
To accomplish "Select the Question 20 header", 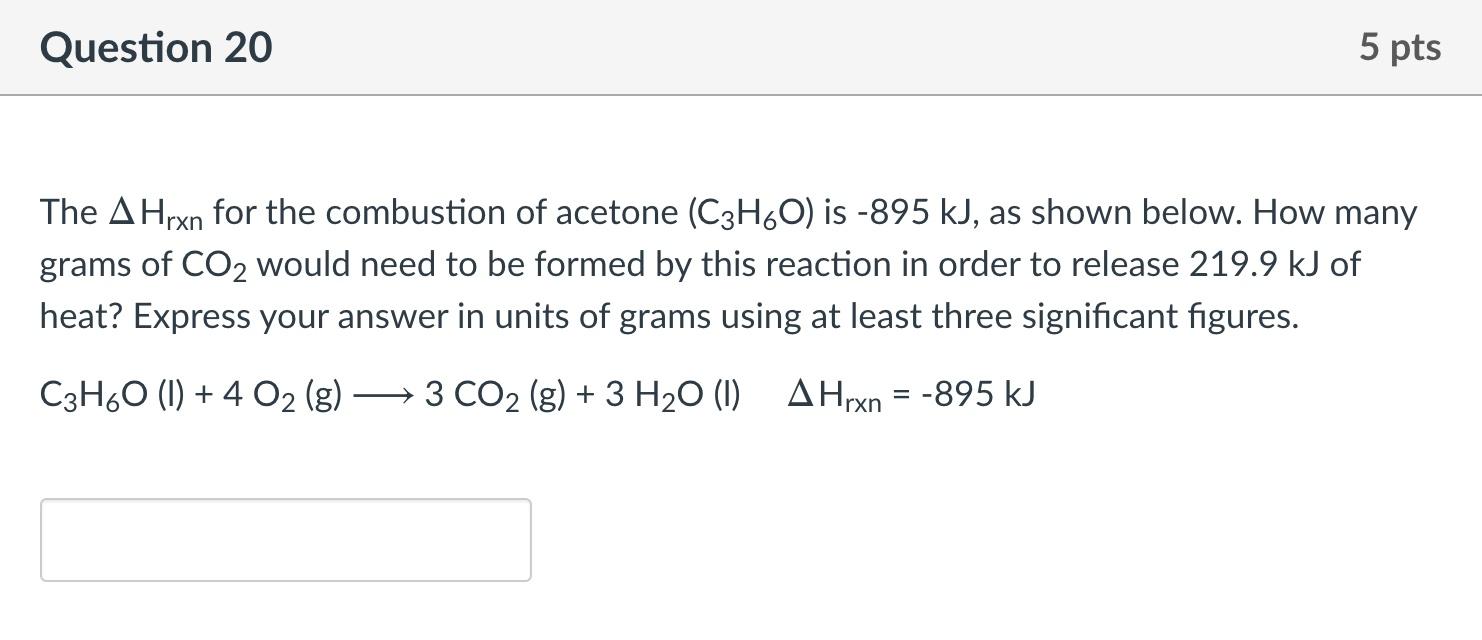I will [x=155, y=46].
